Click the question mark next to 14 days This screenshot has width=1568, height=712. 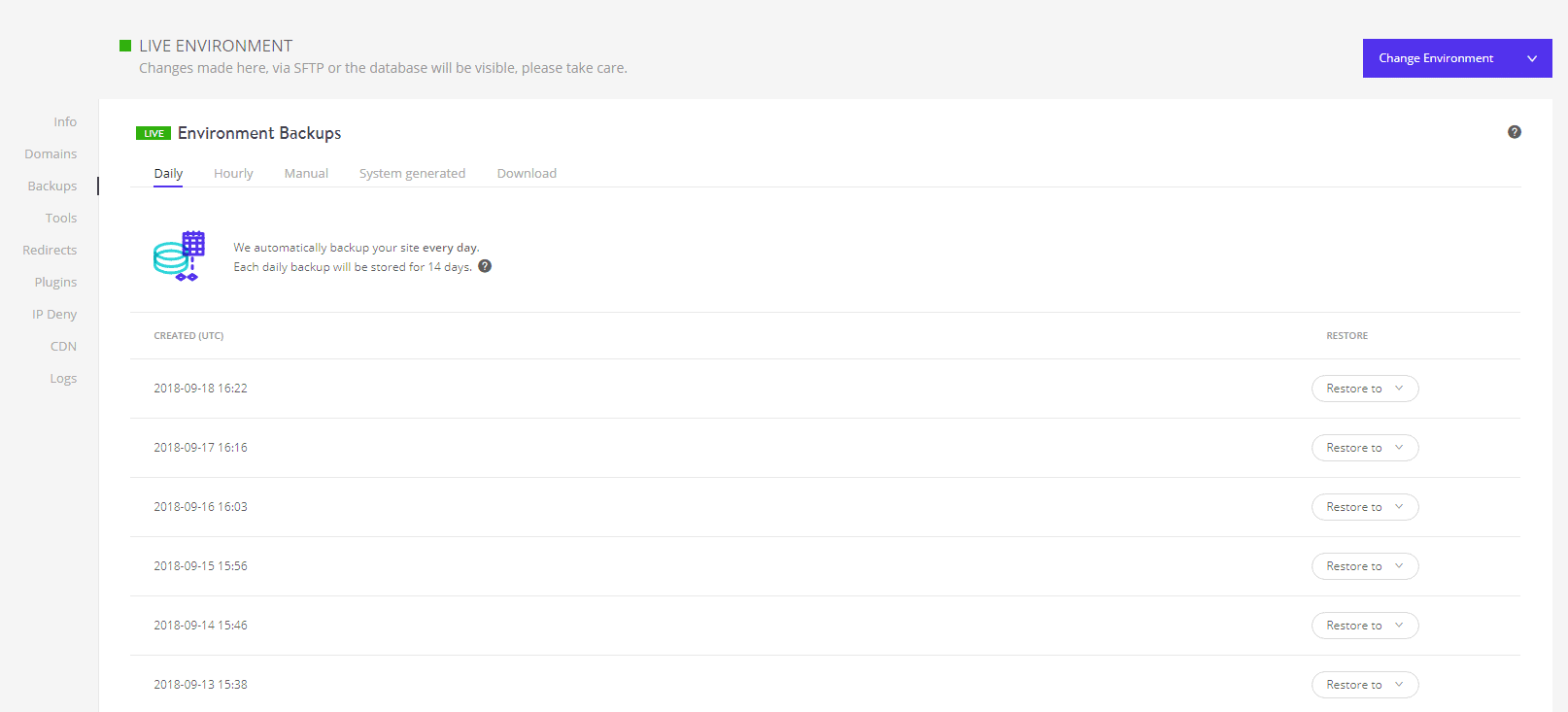(485, 266)
